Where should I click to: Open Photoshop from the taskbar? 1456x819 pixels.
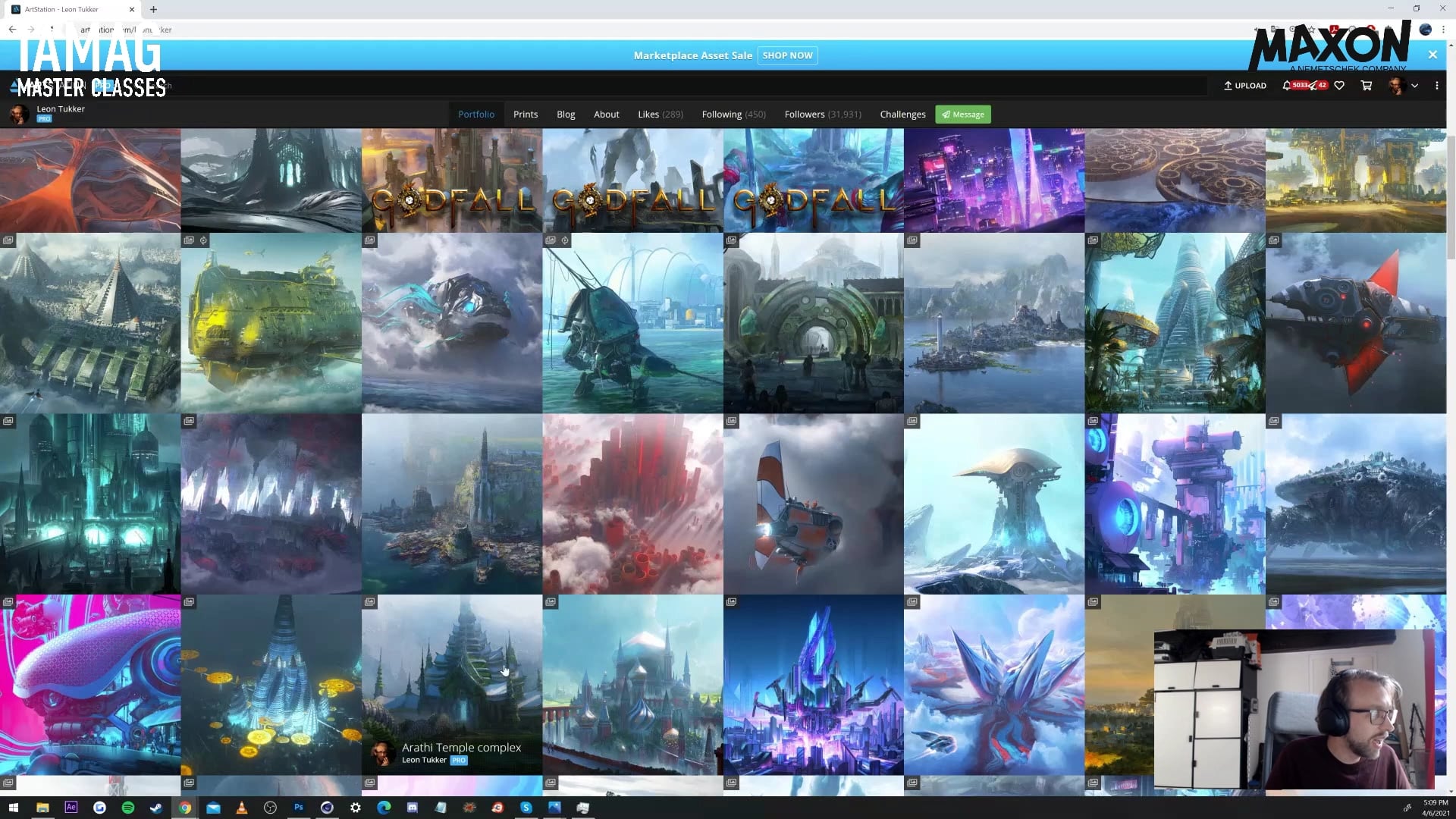coord(299,808)
